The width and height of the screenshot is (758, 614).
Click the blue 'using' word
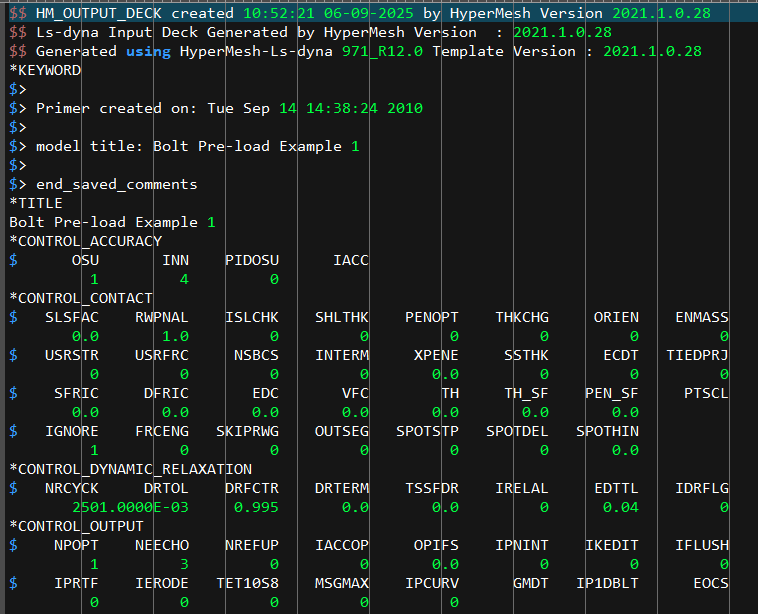click(x=148, y=51)
